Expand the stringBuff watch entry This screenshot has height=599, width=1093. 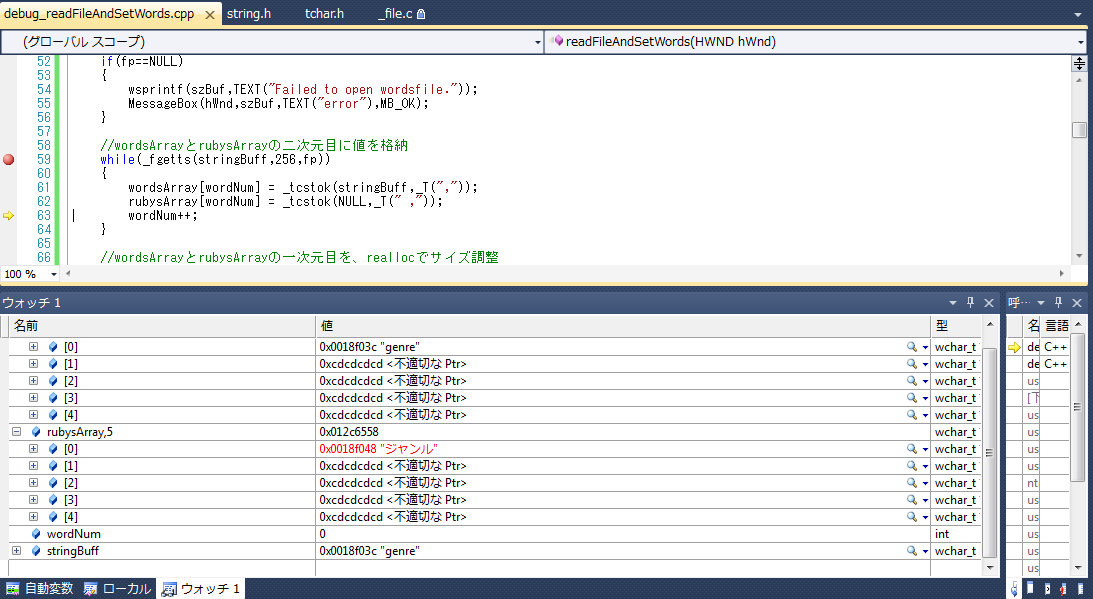[x=17, y=551]
